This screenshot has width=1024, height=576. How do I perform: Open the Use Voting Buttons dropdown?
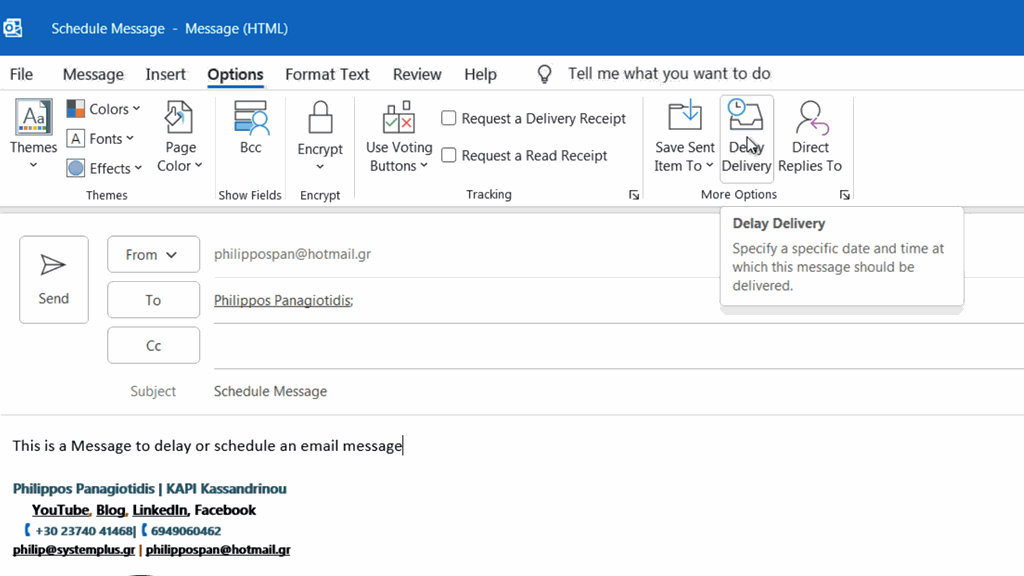pos(398,140)
